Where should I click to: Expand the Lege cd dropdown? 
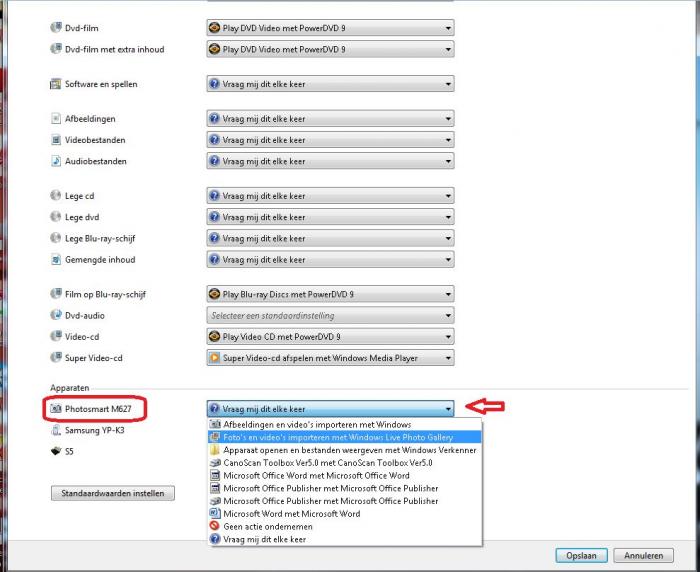pyautogui.click(x=330, y=196)
